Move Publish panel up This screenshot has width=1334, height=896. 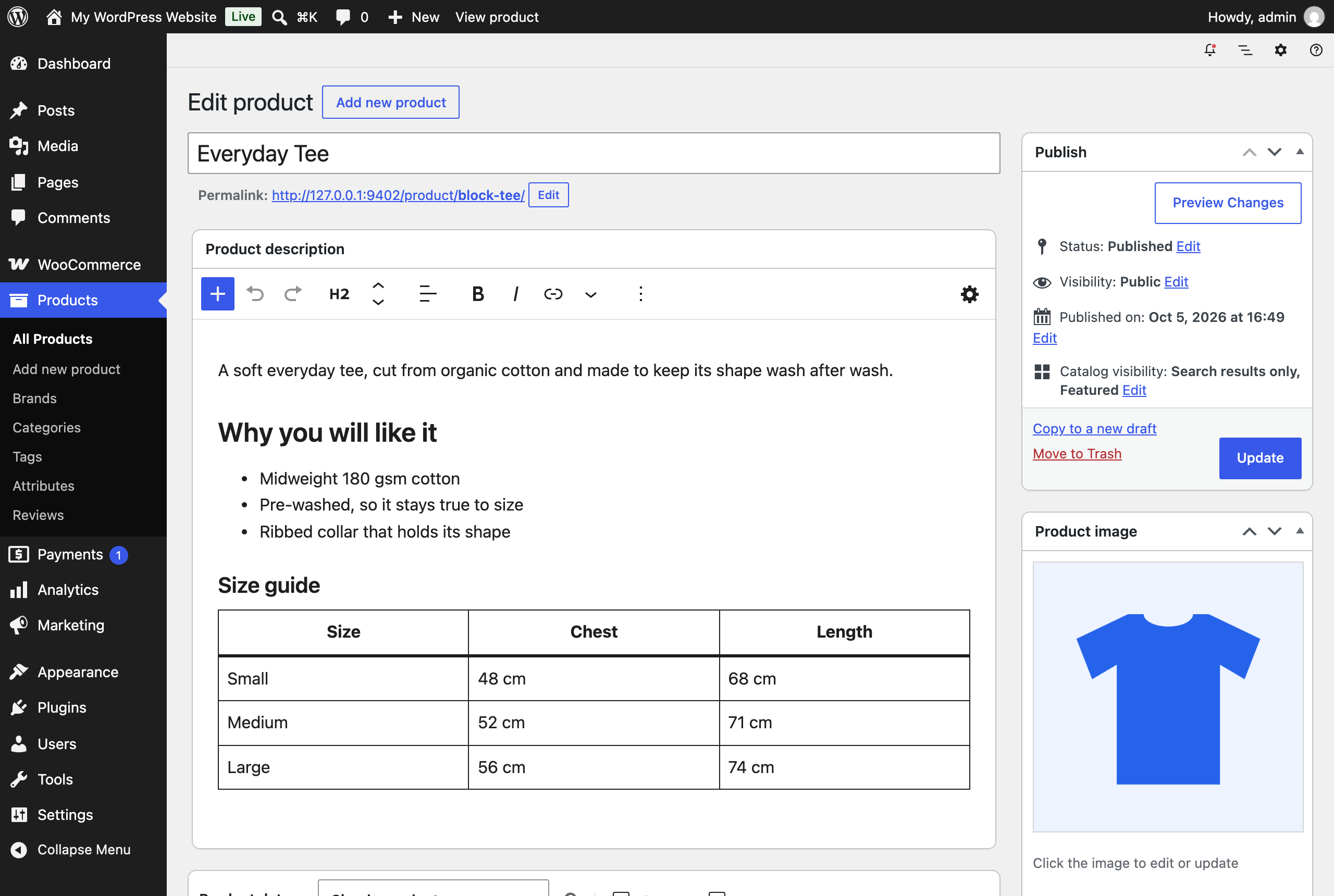point(1250,152)
